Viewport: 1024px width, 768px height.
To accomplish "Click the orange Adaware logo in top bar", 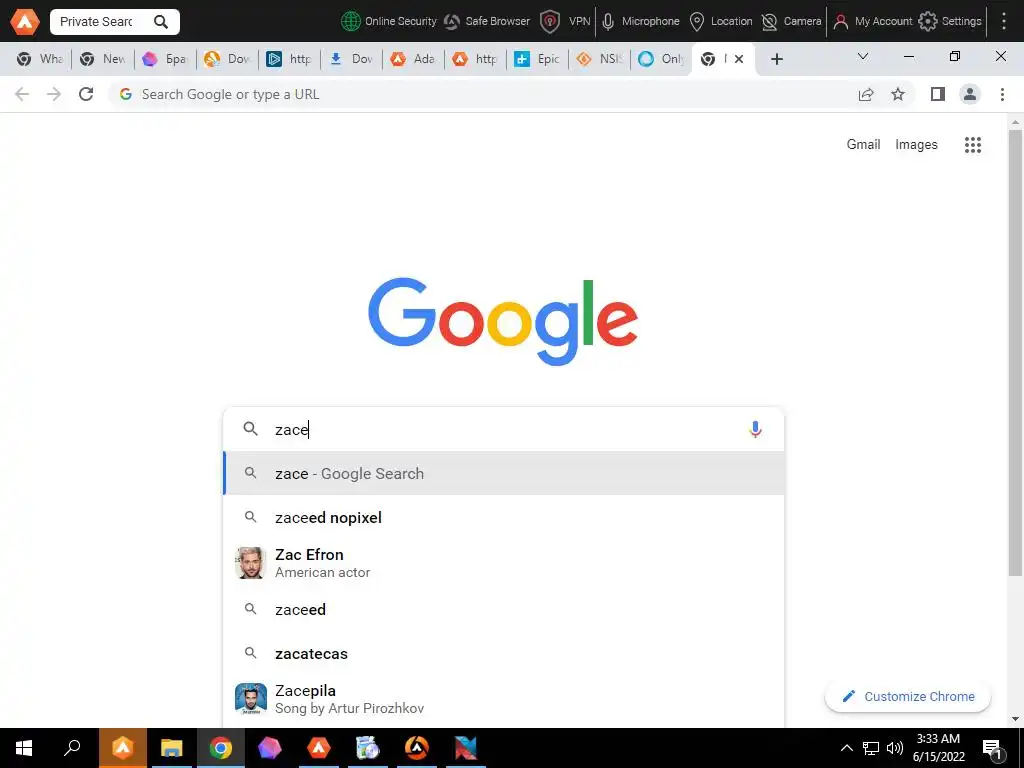I will tap(25, 22).
